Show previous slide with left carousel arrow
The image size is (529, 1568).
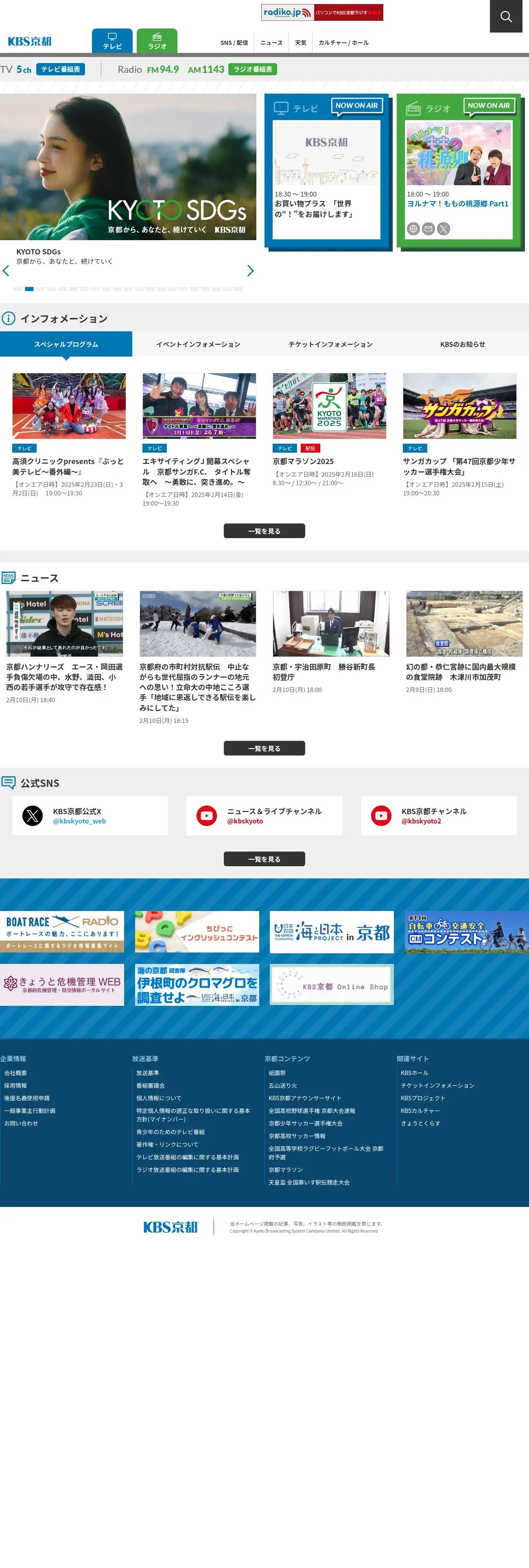(x=6, y=271)
